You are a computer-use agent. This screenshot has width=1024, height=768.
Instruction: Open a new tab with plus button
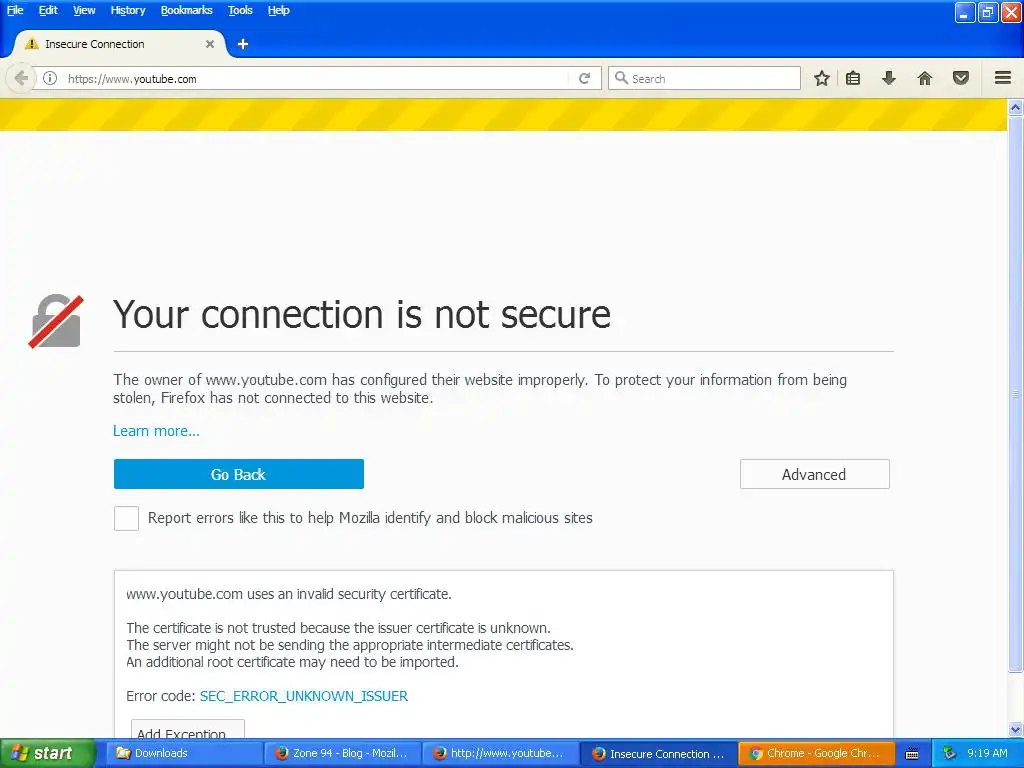[243, 44]
